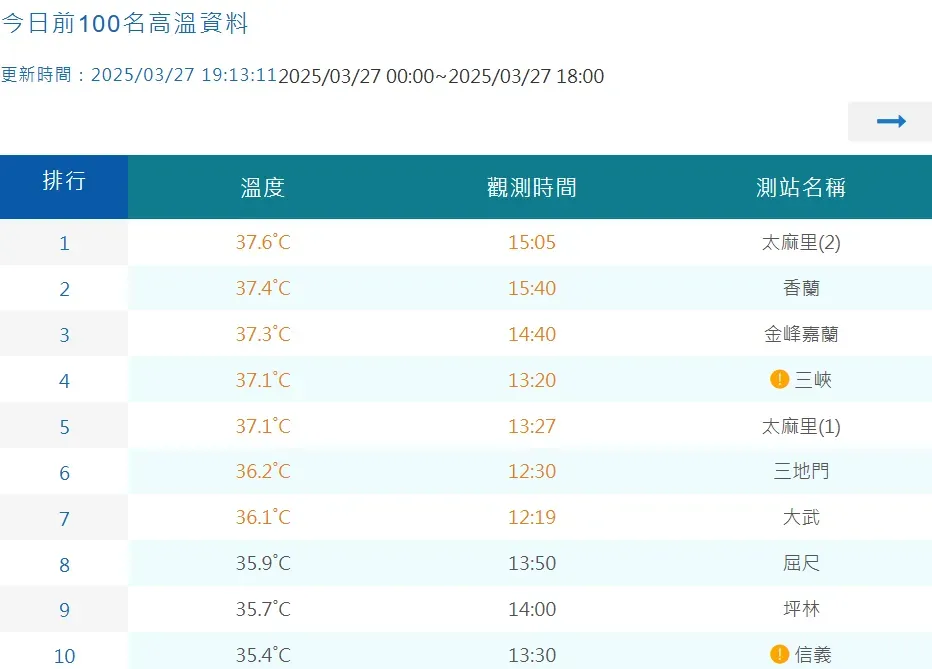This screenshot has height=669, width=932.
Task: Select the 溫度 column header
Action: tap(263, 187)
